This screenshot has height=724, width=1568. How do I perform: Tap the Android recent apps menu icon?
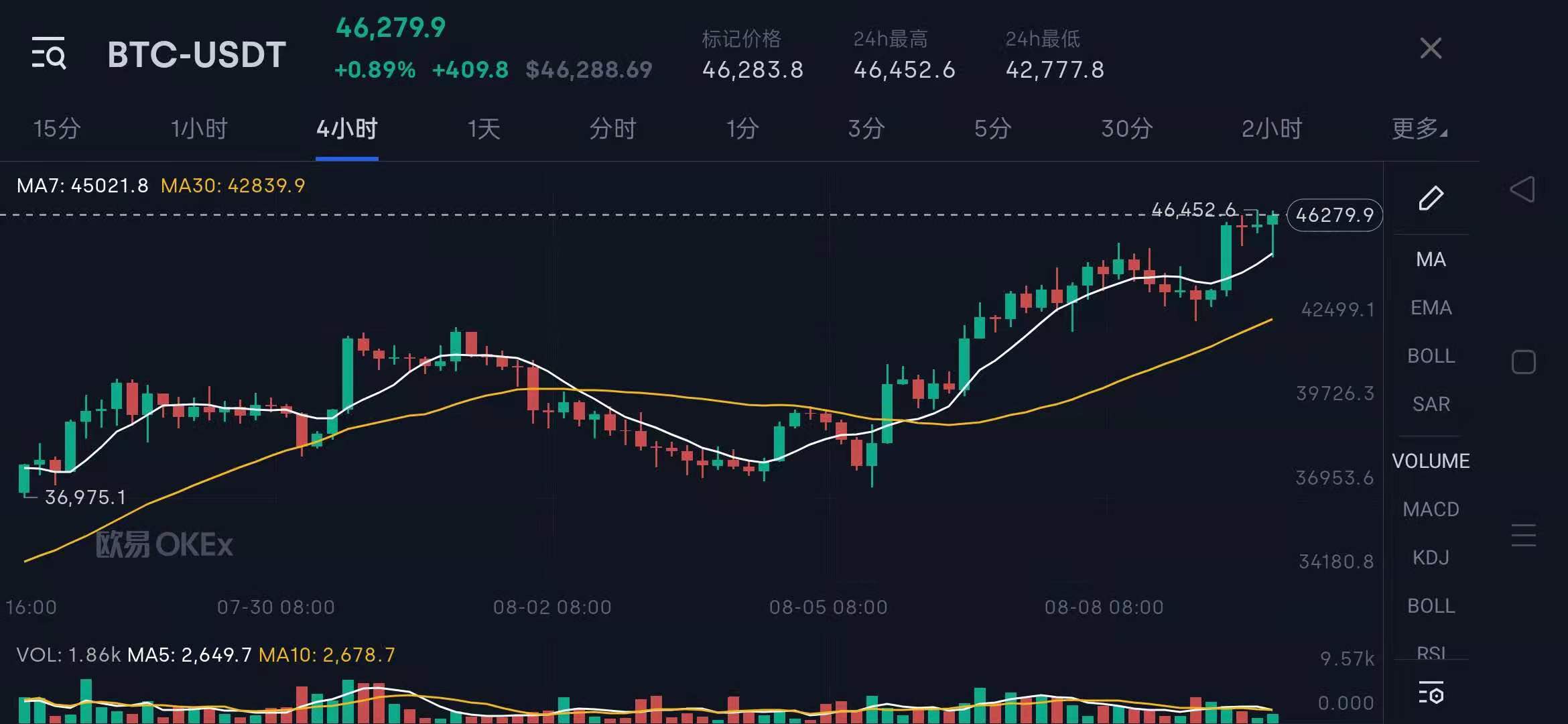pos(1523,535)
